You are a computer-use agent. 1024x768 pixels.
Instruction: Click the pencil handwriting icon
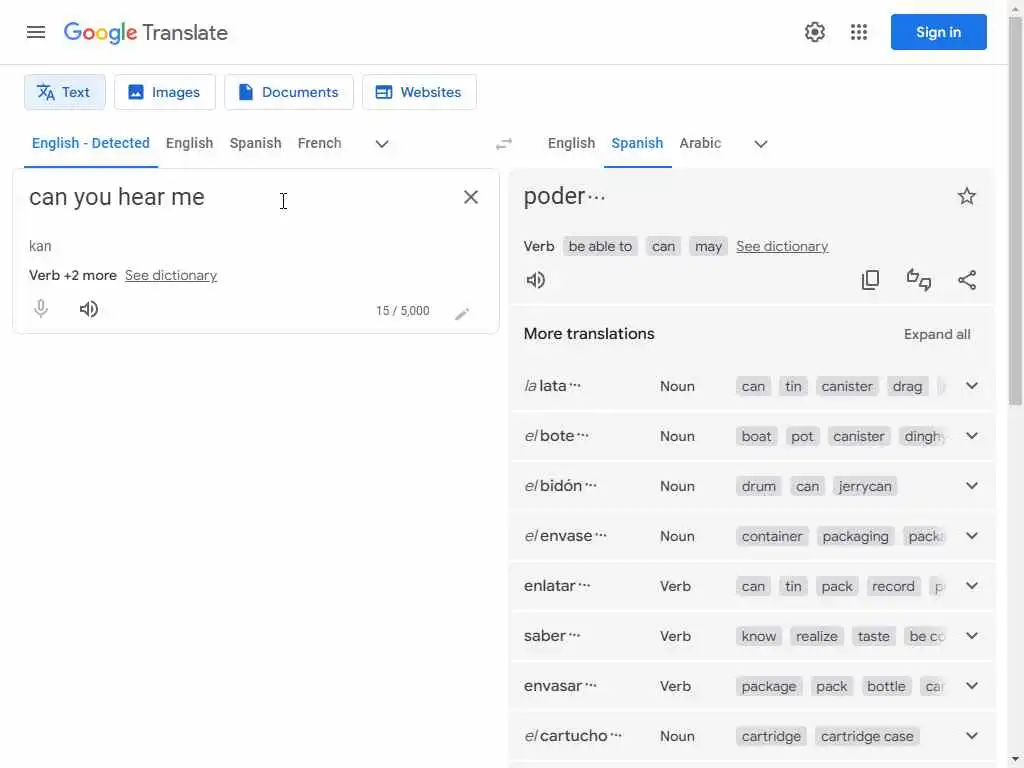click(462, 314)
